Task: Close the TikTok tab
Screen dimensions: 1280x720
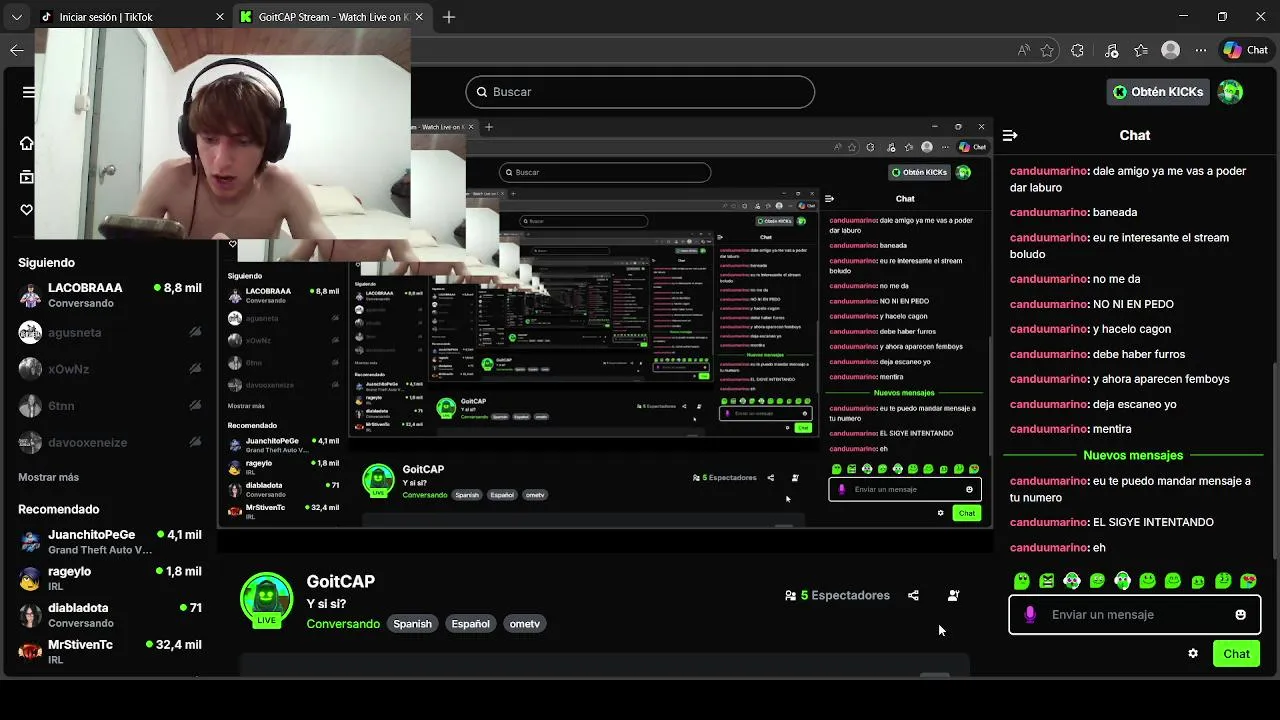Action: coord(220,17)
